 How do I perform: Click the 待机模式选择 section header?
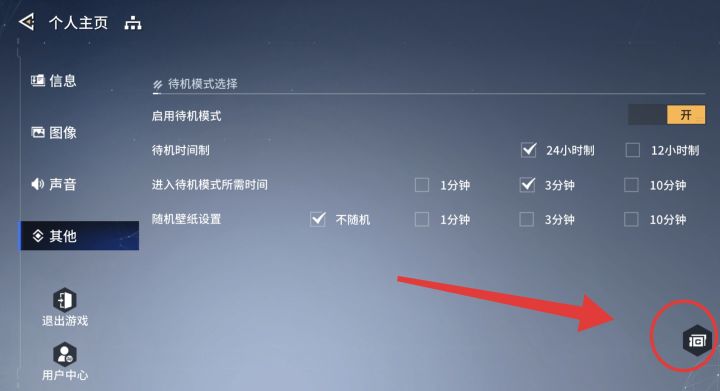pyautogui.click(x=202, y=84)
